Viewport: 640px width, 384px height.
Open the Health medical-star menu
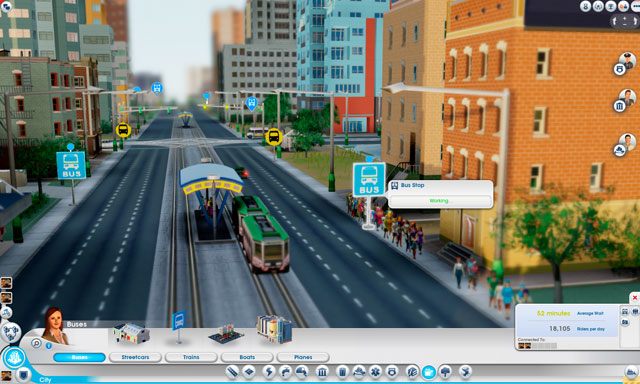coord(375,372)
